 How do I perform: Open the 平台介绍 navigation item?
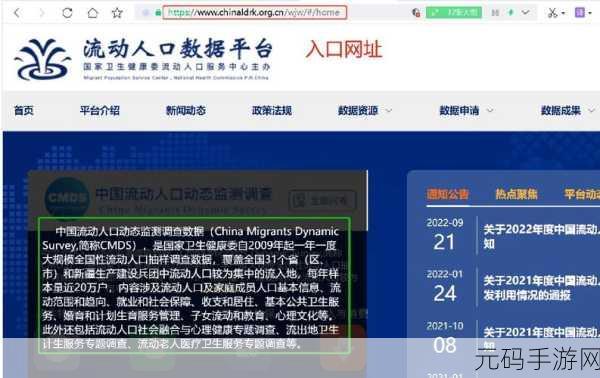pos(100,111)
